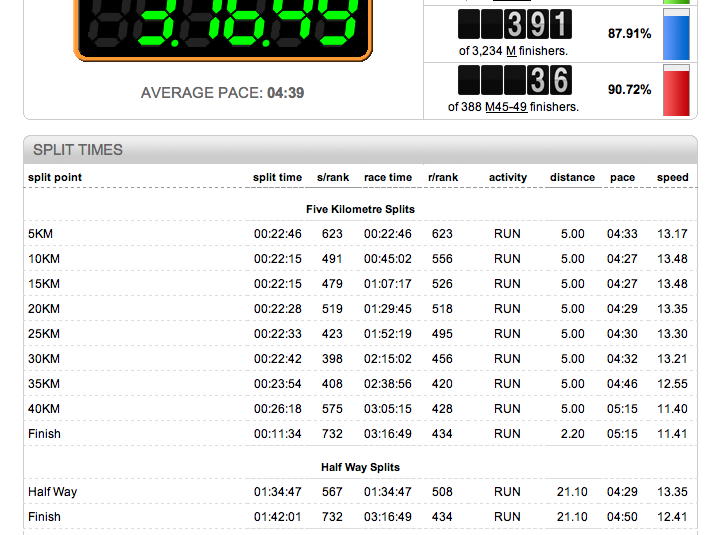The image size is (712, 535).
Task: Click the 'race time' column header
Action: point(388,177)
